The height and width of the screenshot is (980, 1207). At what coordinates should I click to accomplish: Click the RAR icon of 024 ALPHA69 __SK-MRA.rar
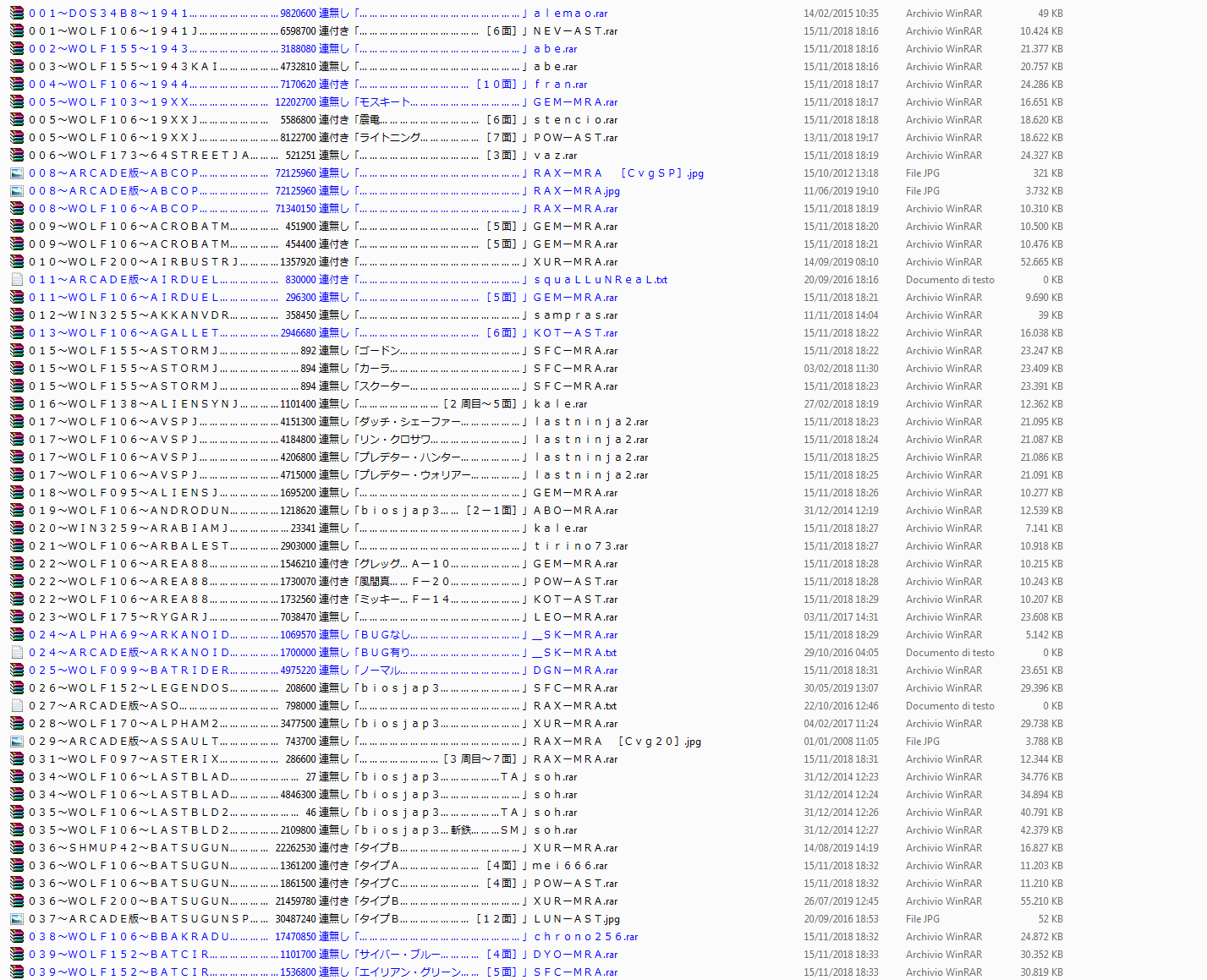coord(17,635)
